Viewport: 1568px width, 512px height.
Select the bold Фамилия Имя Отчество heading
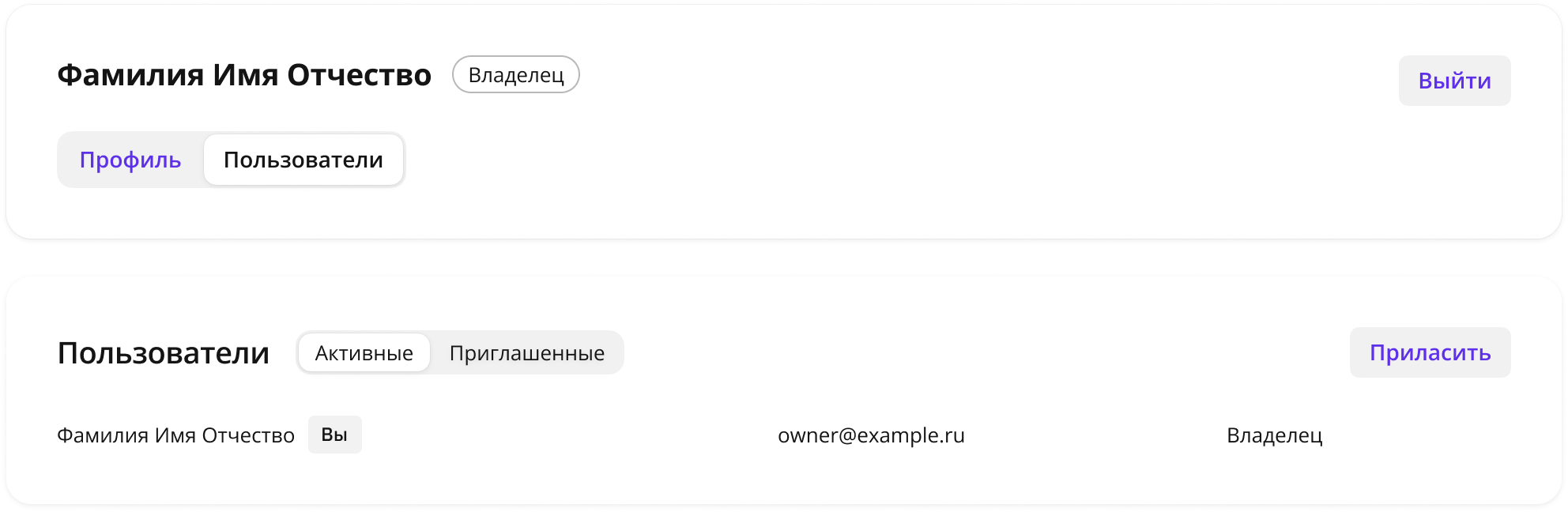pyautogui.click(x=244, y=75)
